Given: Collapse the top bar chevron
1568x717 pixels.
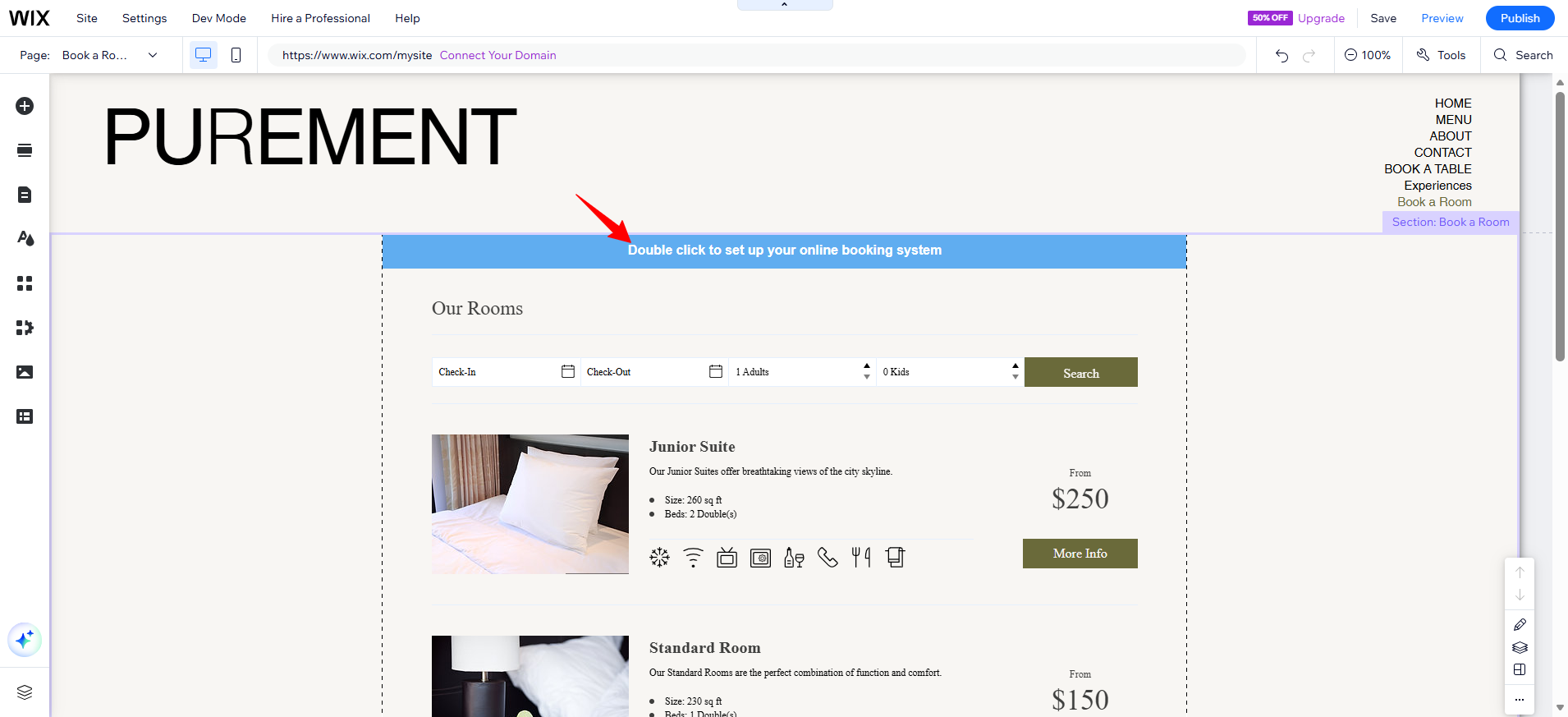Looking at the screenshot, I should (x=784, y=5).
